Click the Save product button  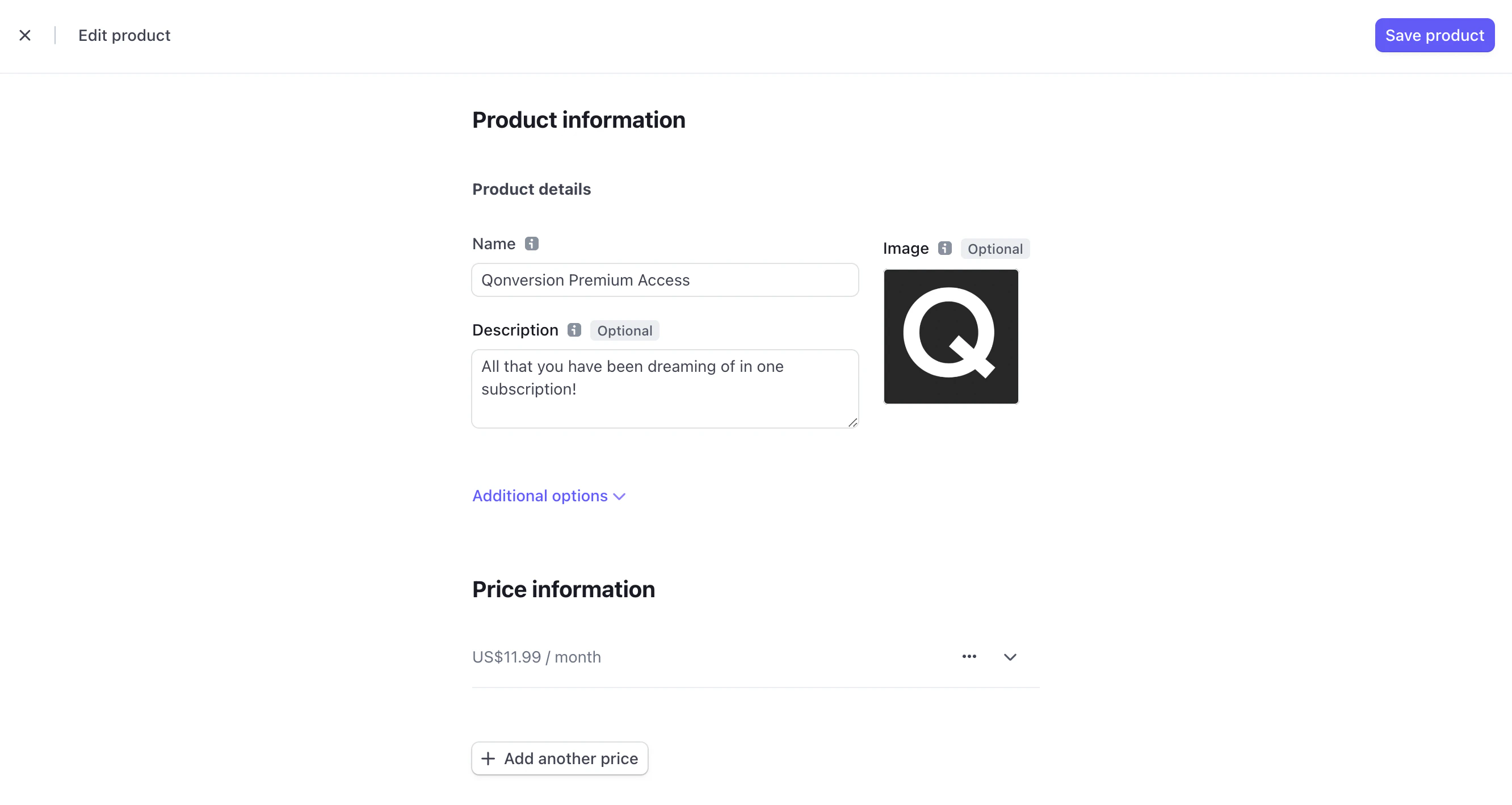[x=1434, y=35]
